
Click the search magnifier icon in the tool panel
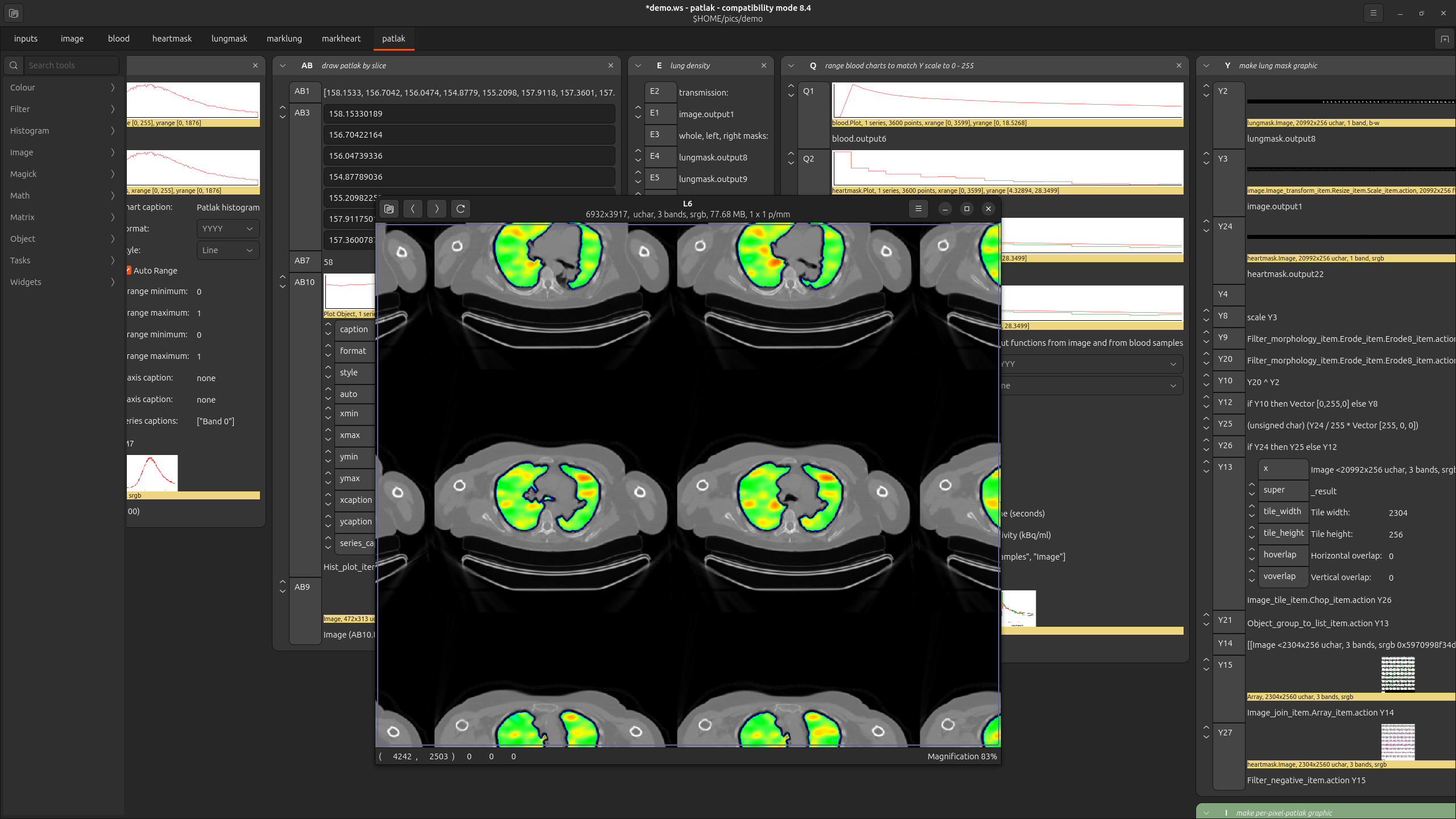click(14, 65)
